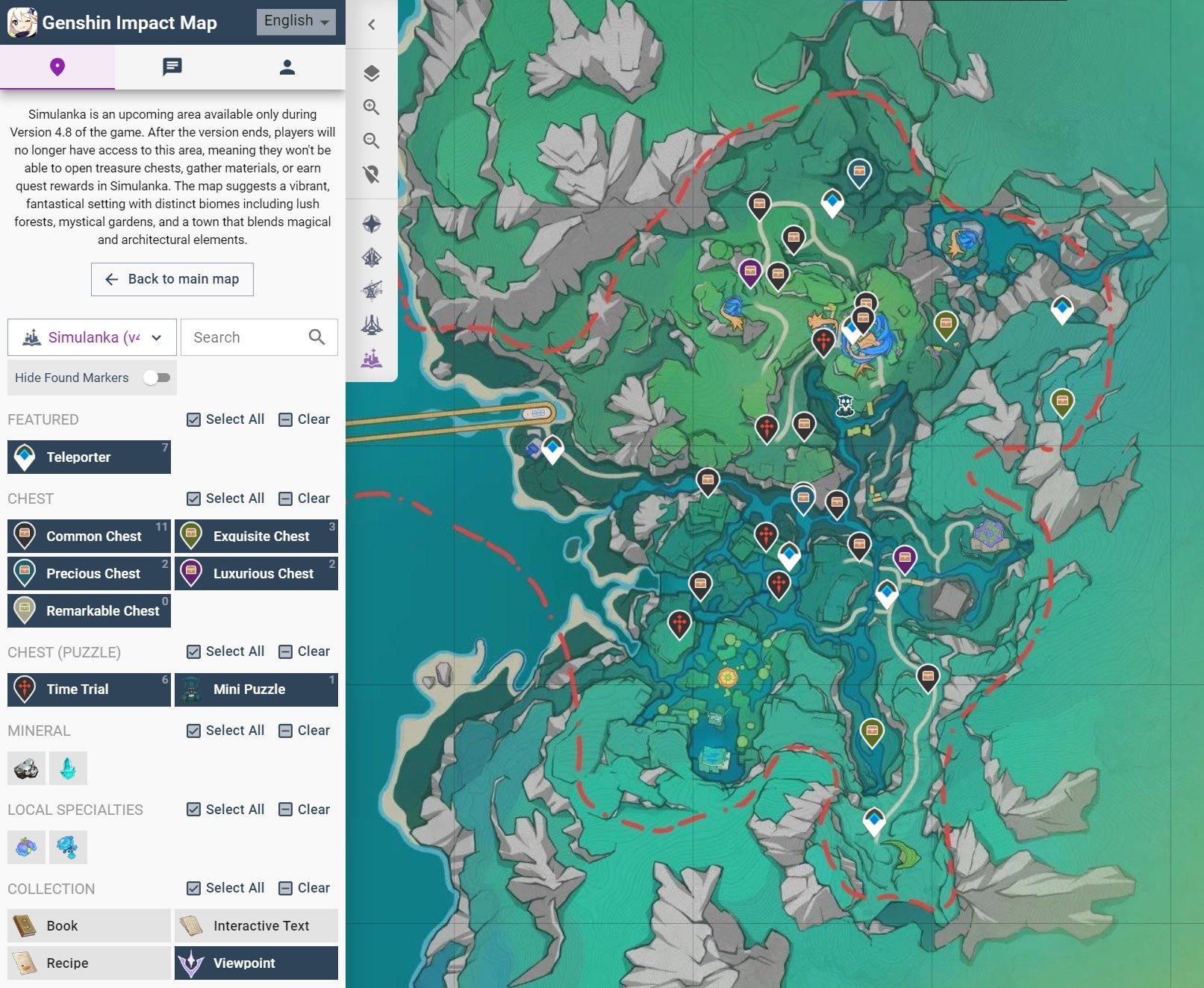Check Select All for Chest
The height and width of the screenshot is (988, 1204).
(x=225, y=498)
